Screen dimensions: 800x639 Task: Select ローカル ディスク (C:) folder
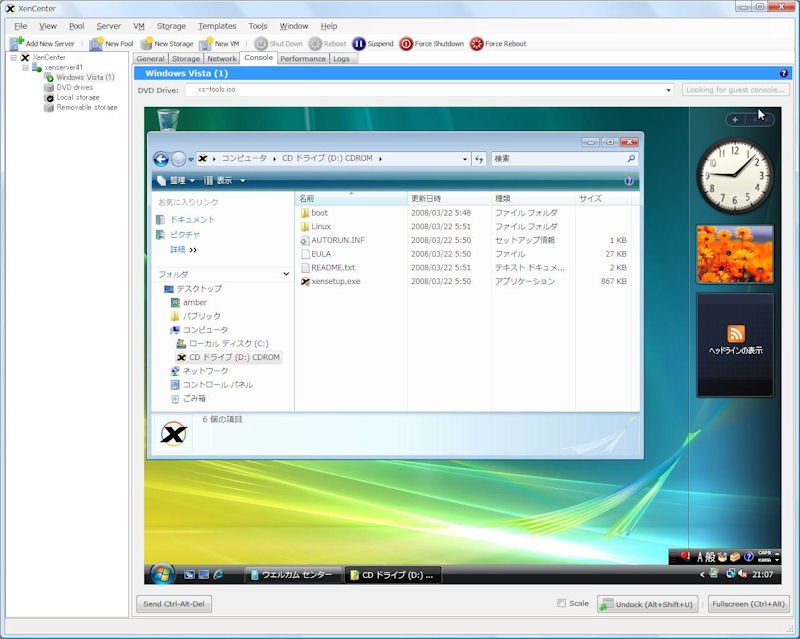tap(222, 343)
